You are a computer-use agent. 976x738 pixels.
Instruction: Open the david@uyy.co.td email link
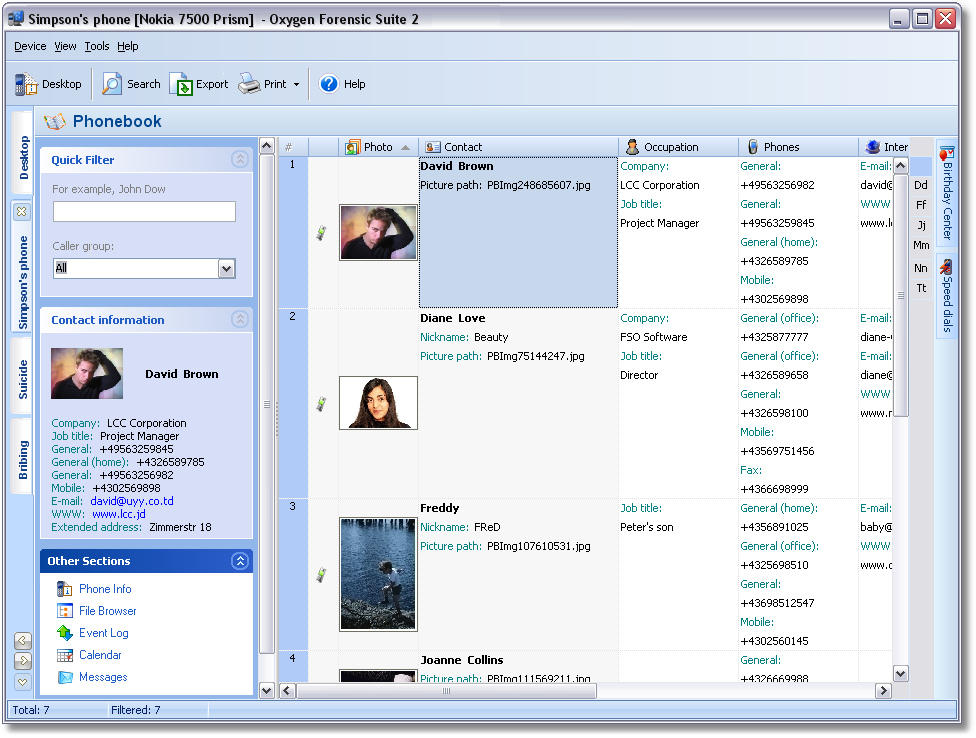132,501
